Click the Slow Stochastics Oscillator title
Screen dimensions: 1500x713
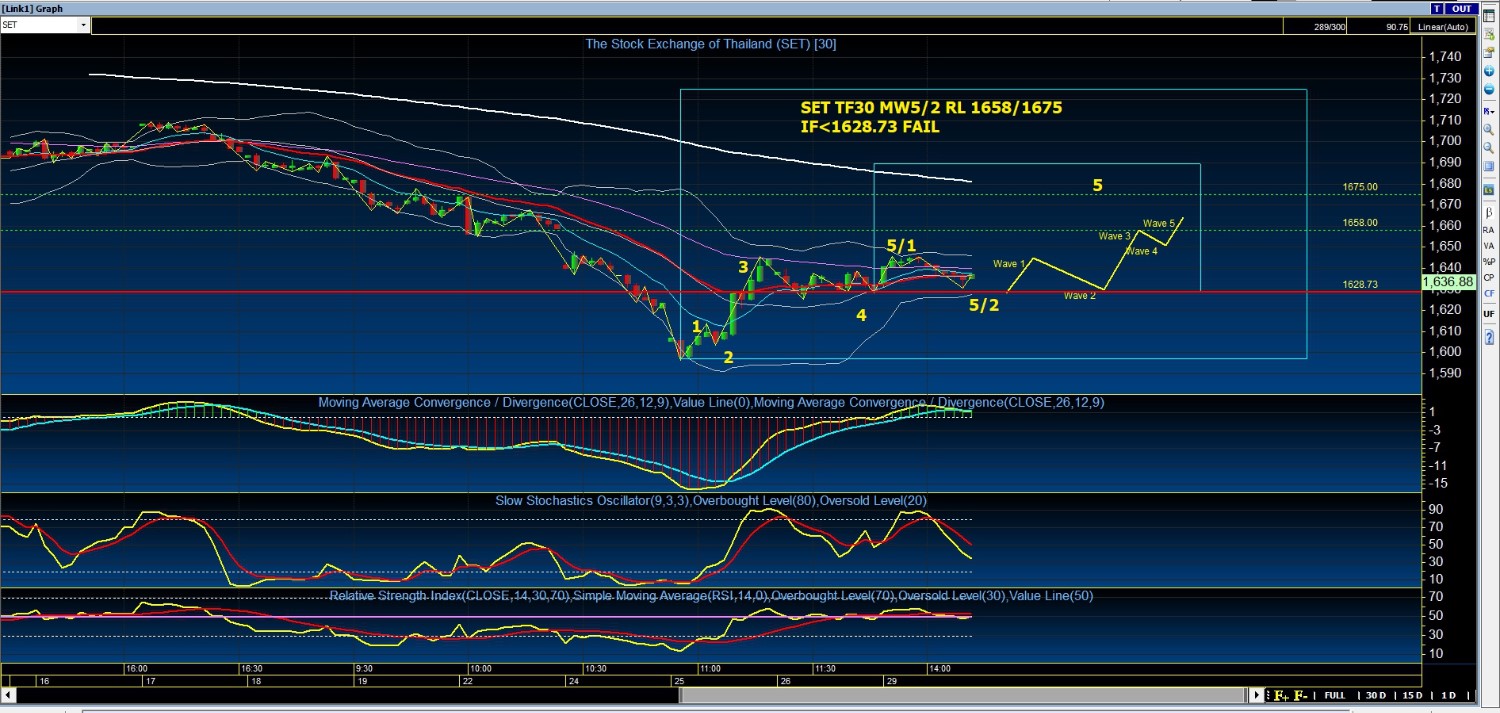coord(711,500)
